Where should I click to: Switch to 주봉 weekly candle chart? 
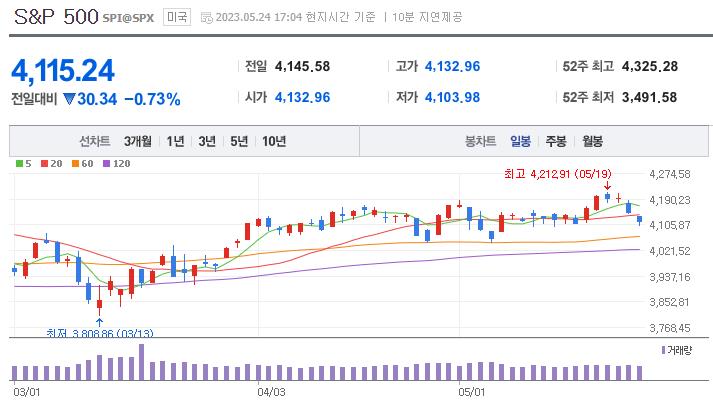tap(556, 141)
